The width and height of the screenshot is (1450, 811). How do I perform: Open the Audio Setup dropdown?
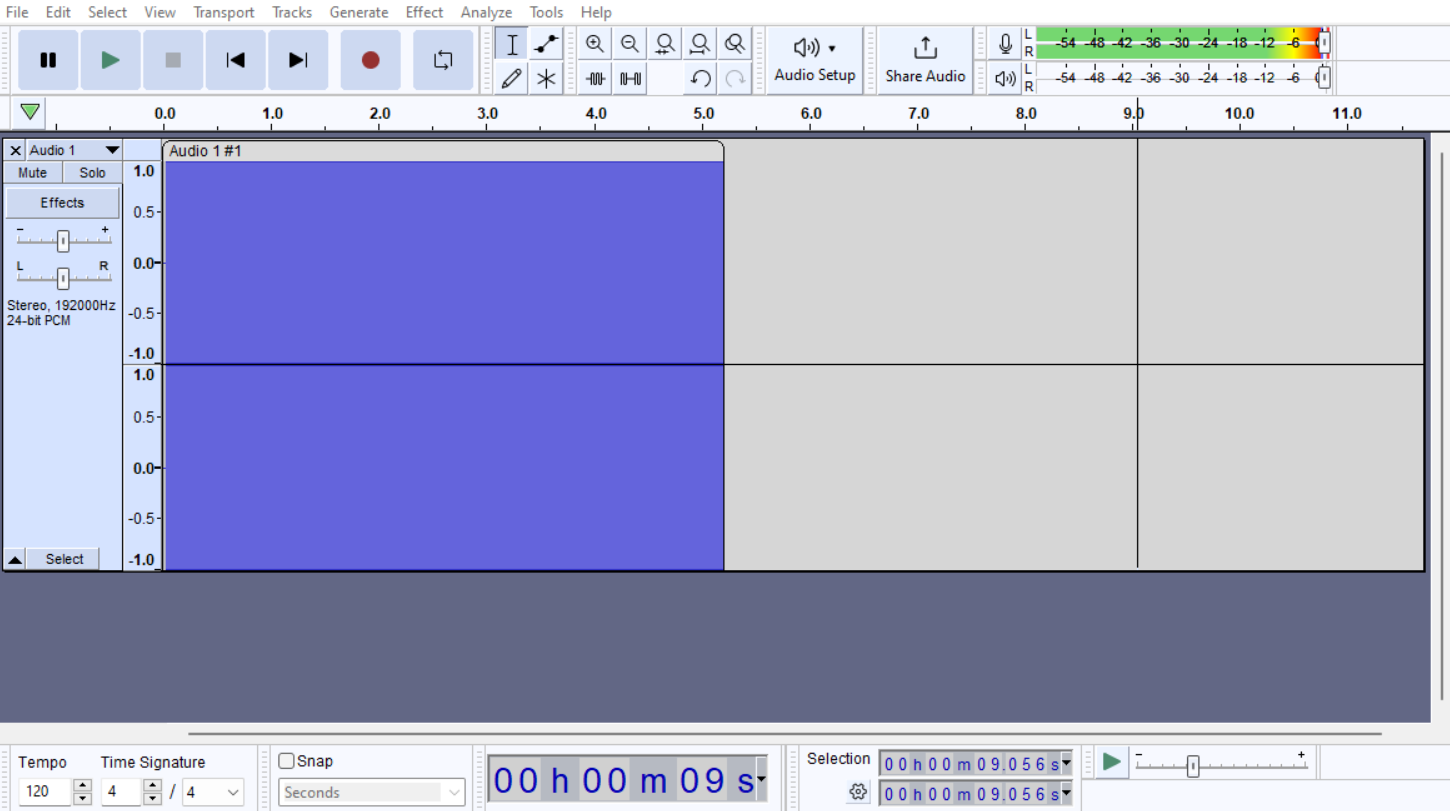pos(815,60)
